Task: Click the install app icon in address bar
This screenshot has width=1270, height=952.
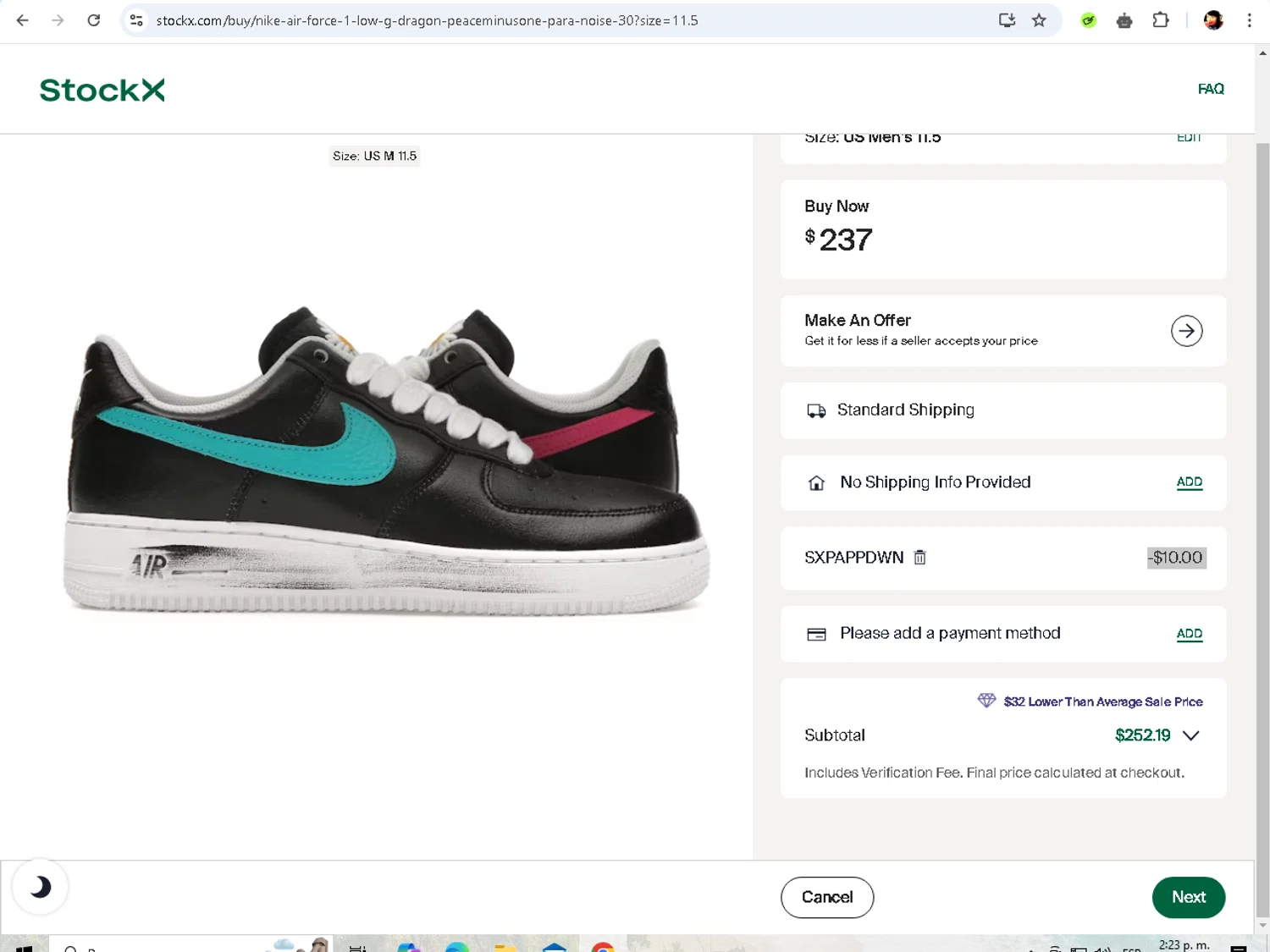Action: [1007, 20]
